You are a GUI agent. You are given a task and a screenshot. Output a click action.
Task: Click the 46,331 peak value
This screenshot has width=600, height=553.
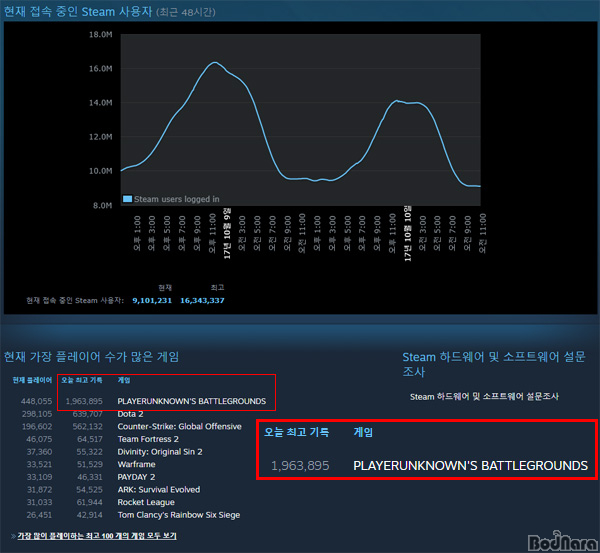(x=90, y=477)
